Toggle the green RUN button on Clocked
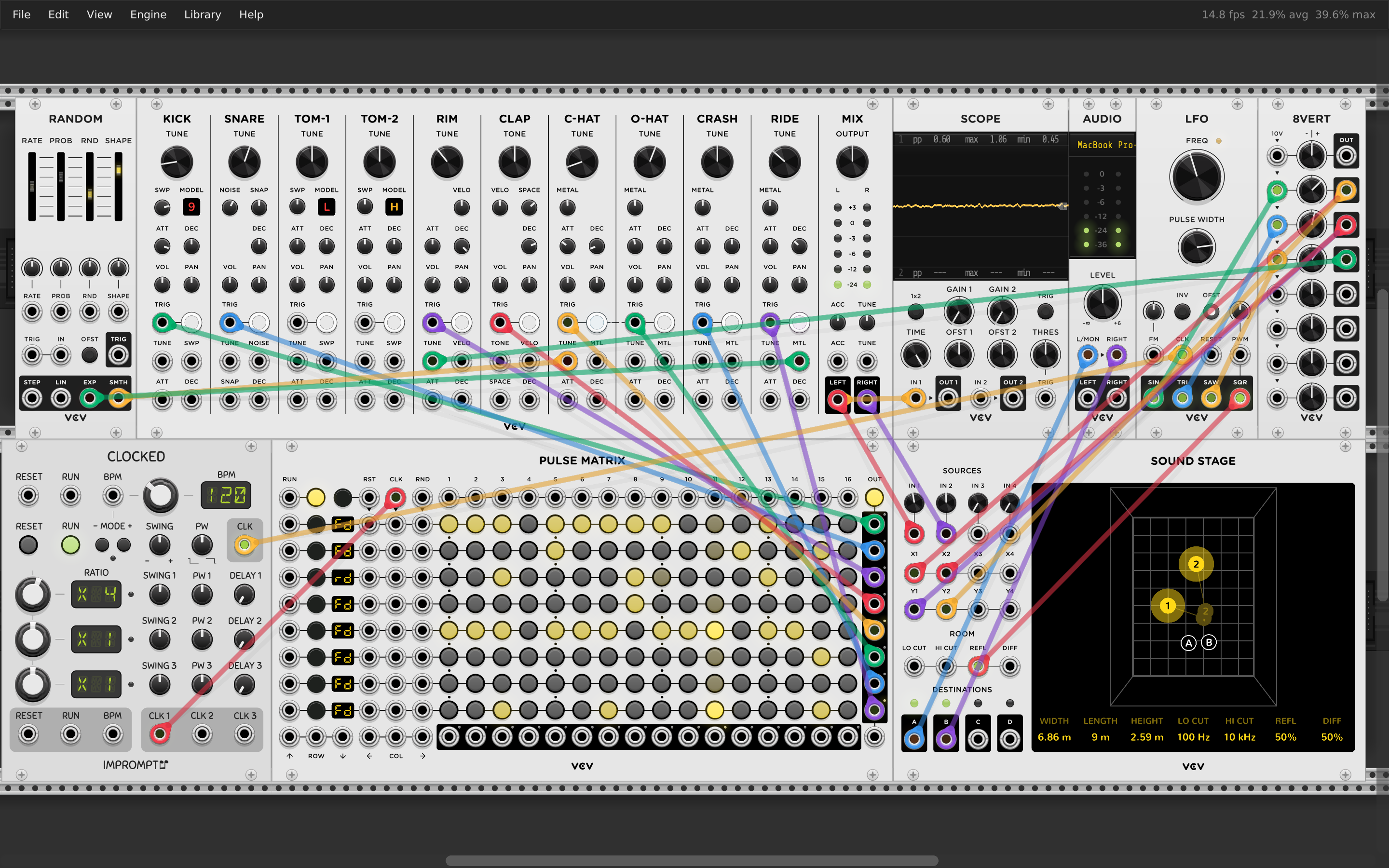Image resolution: width=1389 pixels, height=868 pixels. pyautogui.click(x=70, y=545)
